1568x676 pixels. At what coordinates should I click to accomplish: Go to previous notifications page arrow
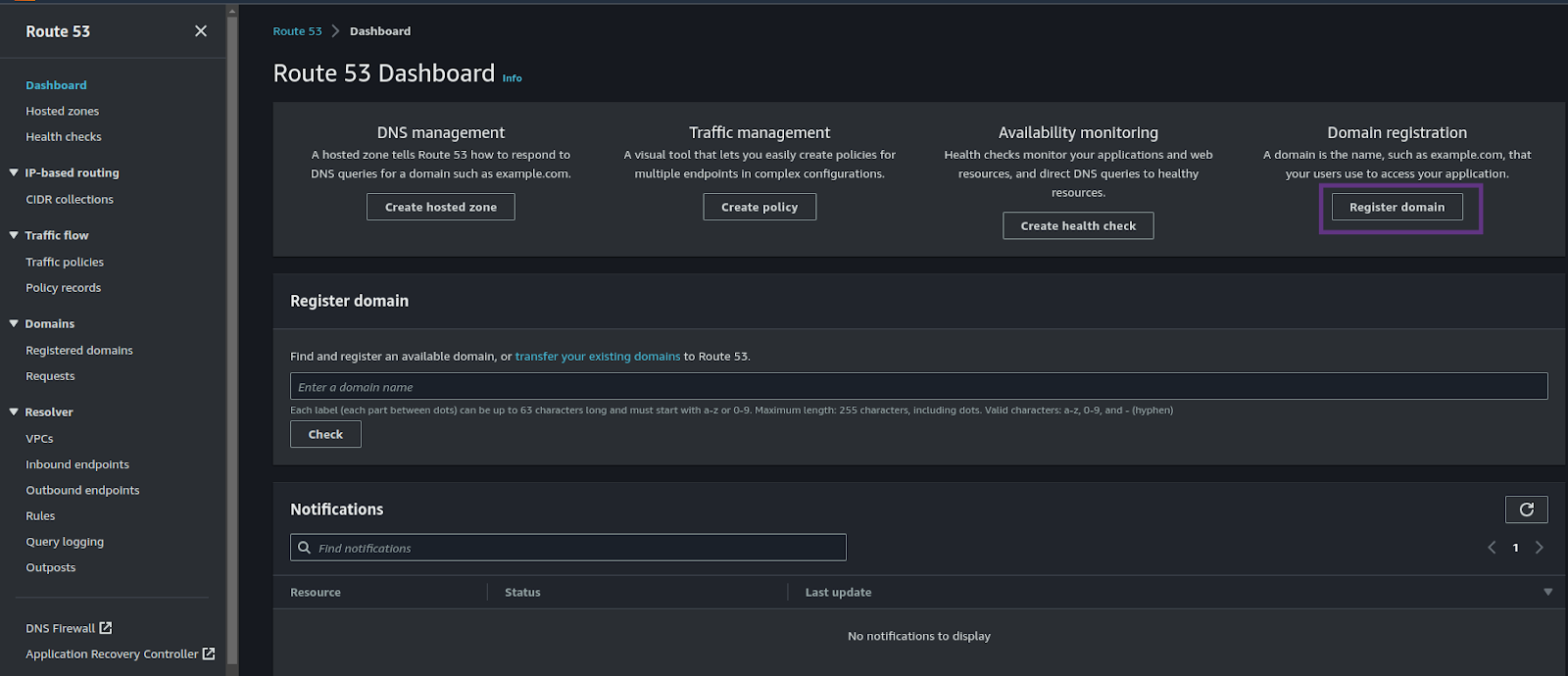tap(1492, 548)
